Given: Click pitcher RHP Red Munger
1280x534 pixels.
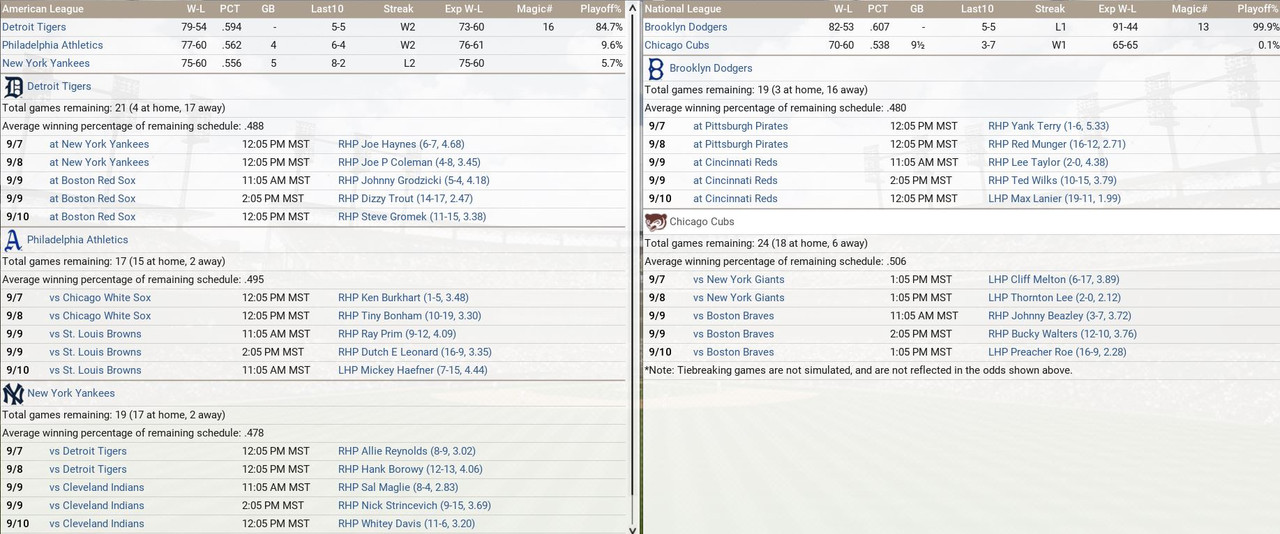Looking at the screenshot, I should pos(1057,144).
